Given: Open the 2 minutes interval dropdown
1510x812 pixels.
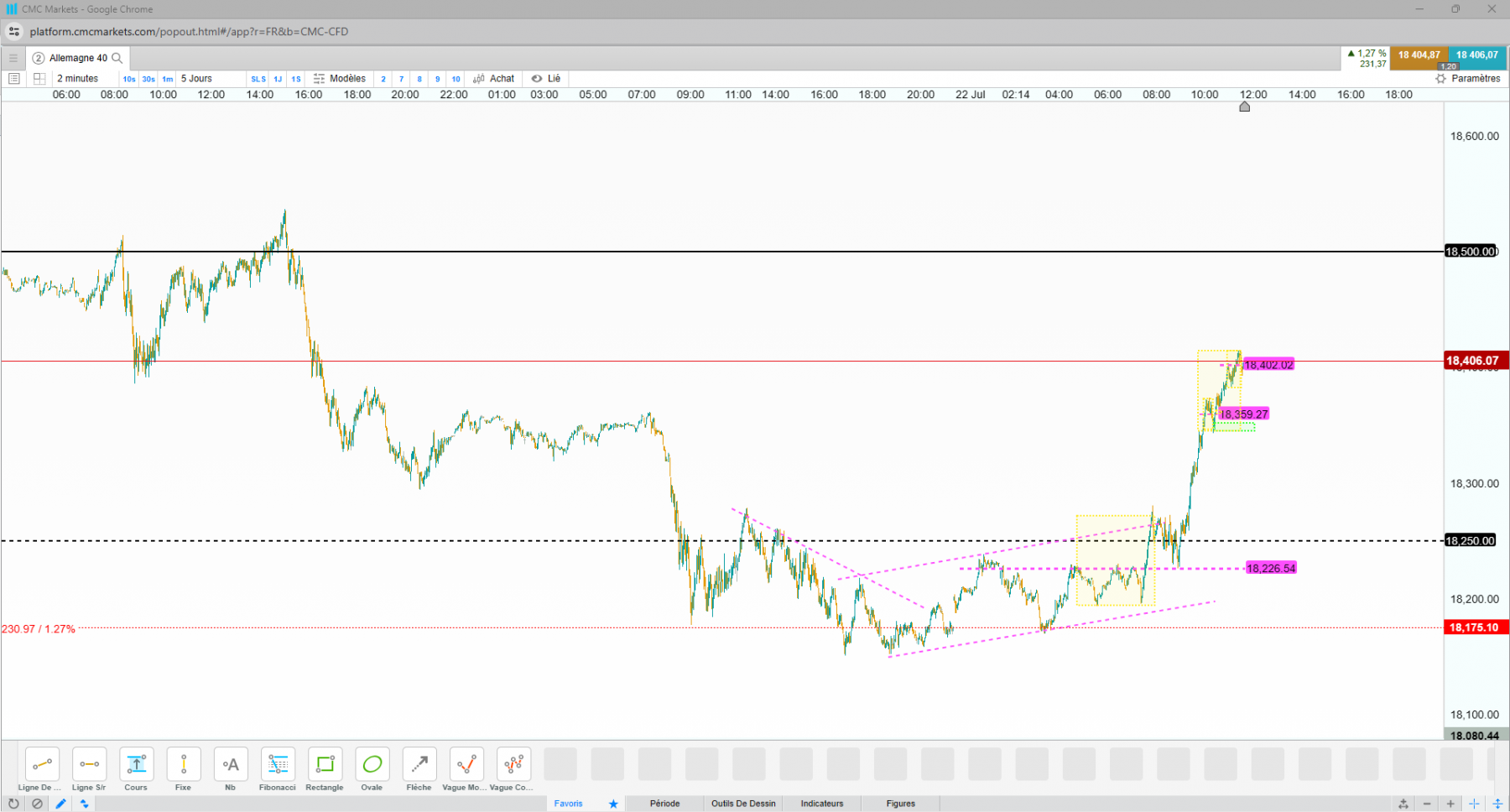Looking at the screenshot, I should (x=77, y=79).
